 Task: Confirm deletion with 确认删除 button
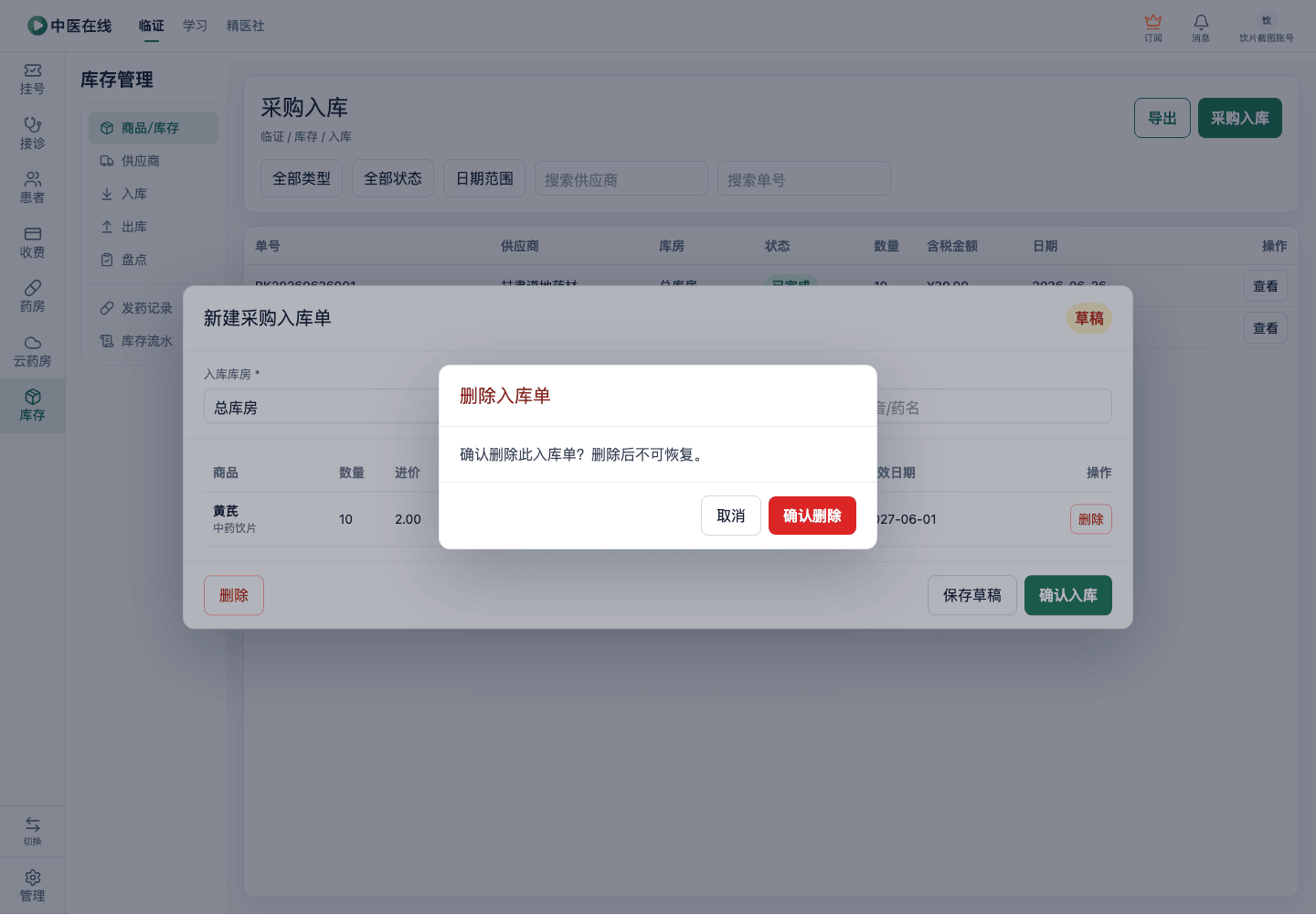[x=812, y=516]
